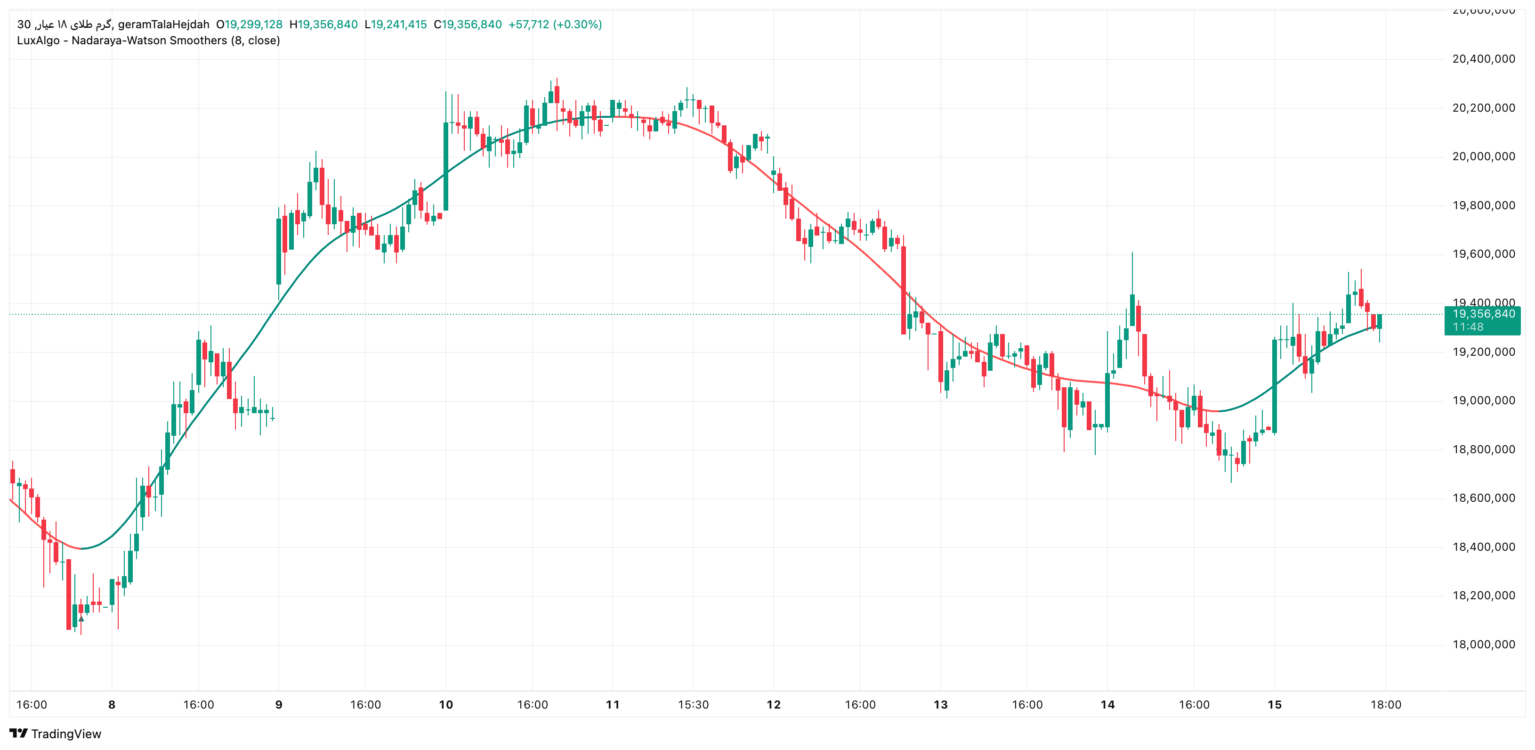Click the low value 19,241,415
The image size is (1535, 750).
[x=399, y=24]
